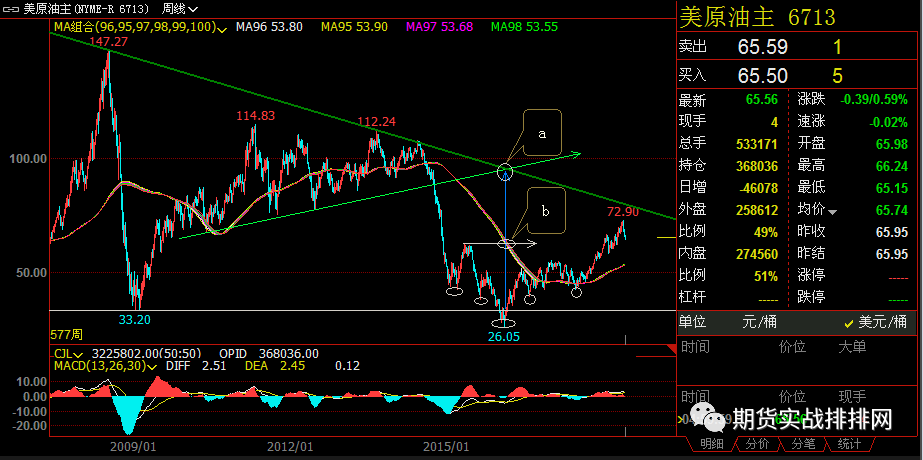The width and height of the screenshot is (923, 460).
Task: Click the 114.83 high price label
Action: coord(256,116)
